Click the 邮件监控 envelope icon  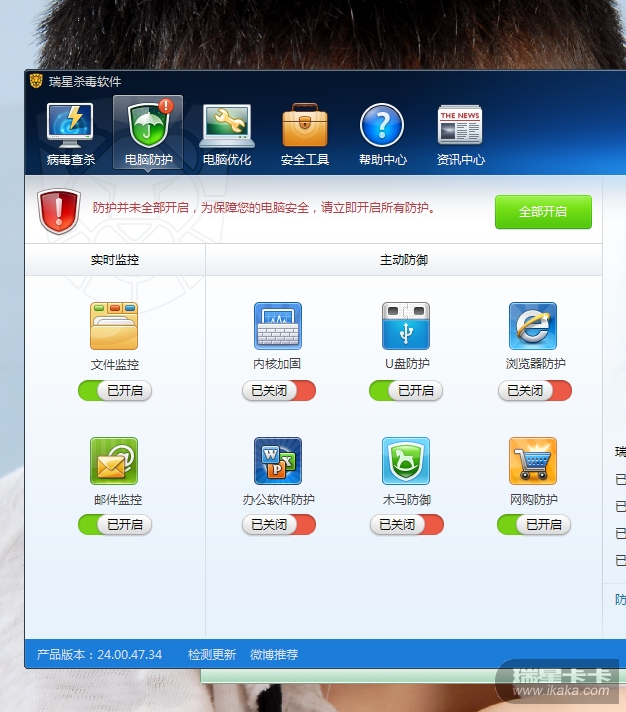114,461
